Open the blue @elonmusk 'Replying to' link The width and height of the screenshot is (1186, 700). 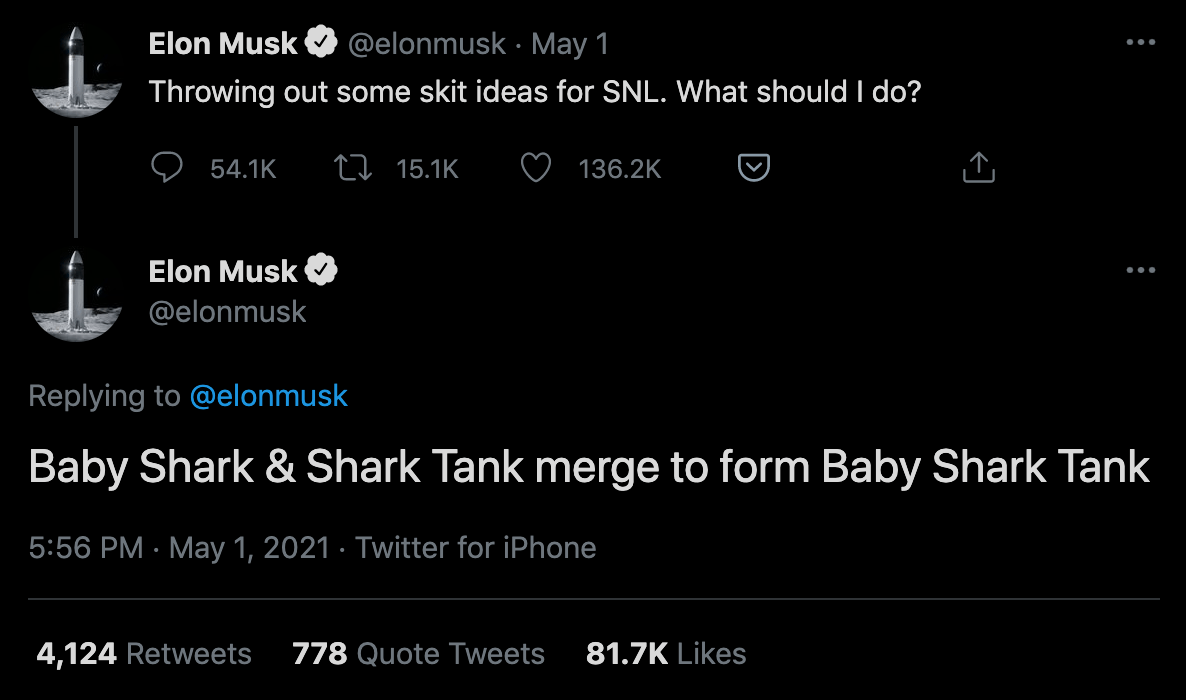click(x=268, y=396)
